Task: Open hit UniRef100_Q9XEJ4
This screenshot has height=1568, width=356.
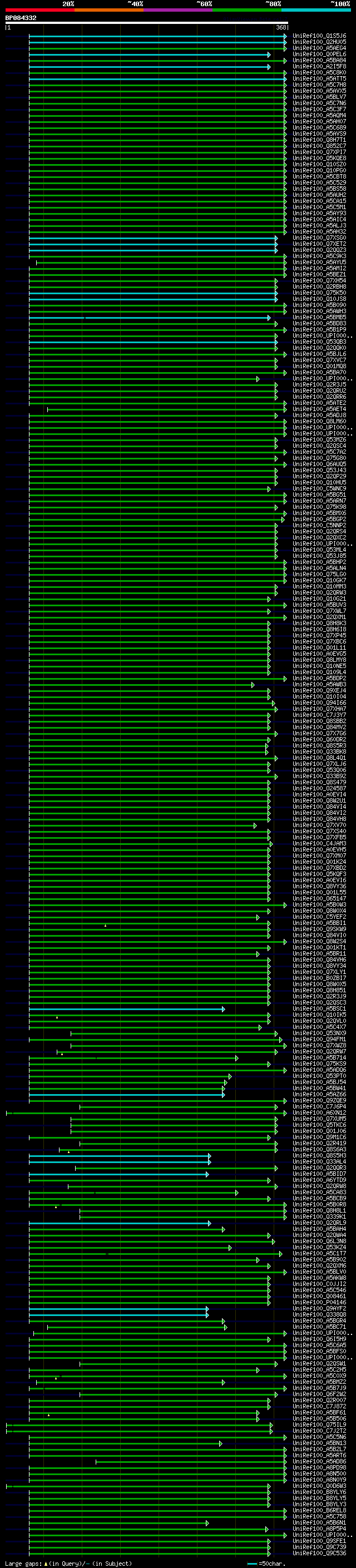Action: [319, 690]
